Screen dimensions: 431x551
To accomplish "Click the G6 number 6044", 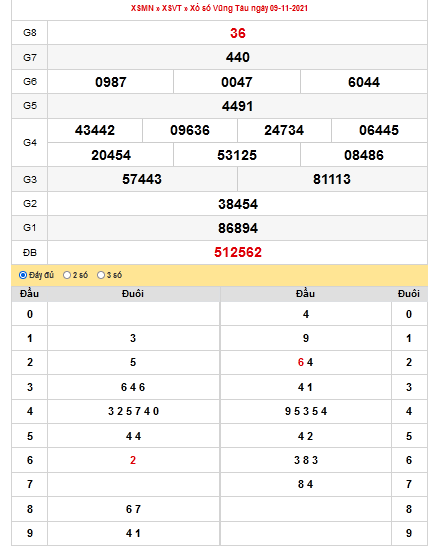I will [x=364, y=82].
